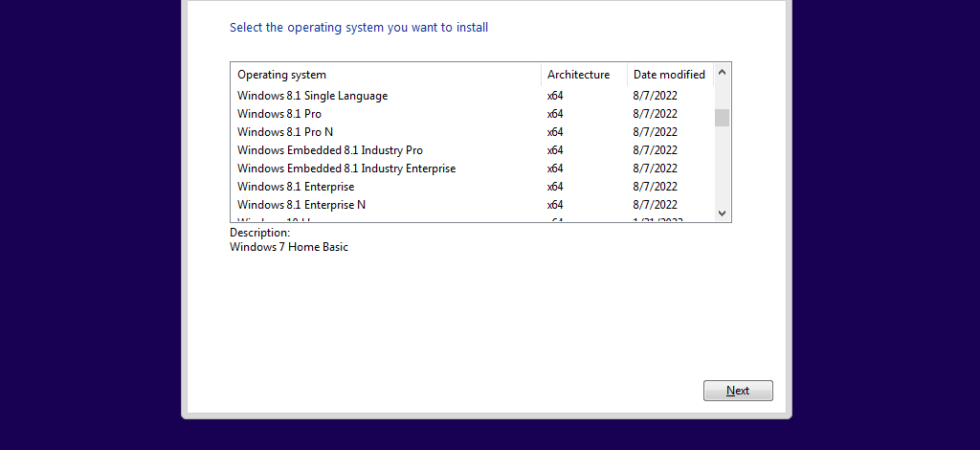Sort by Date modified column header

(x=671, y=74)
